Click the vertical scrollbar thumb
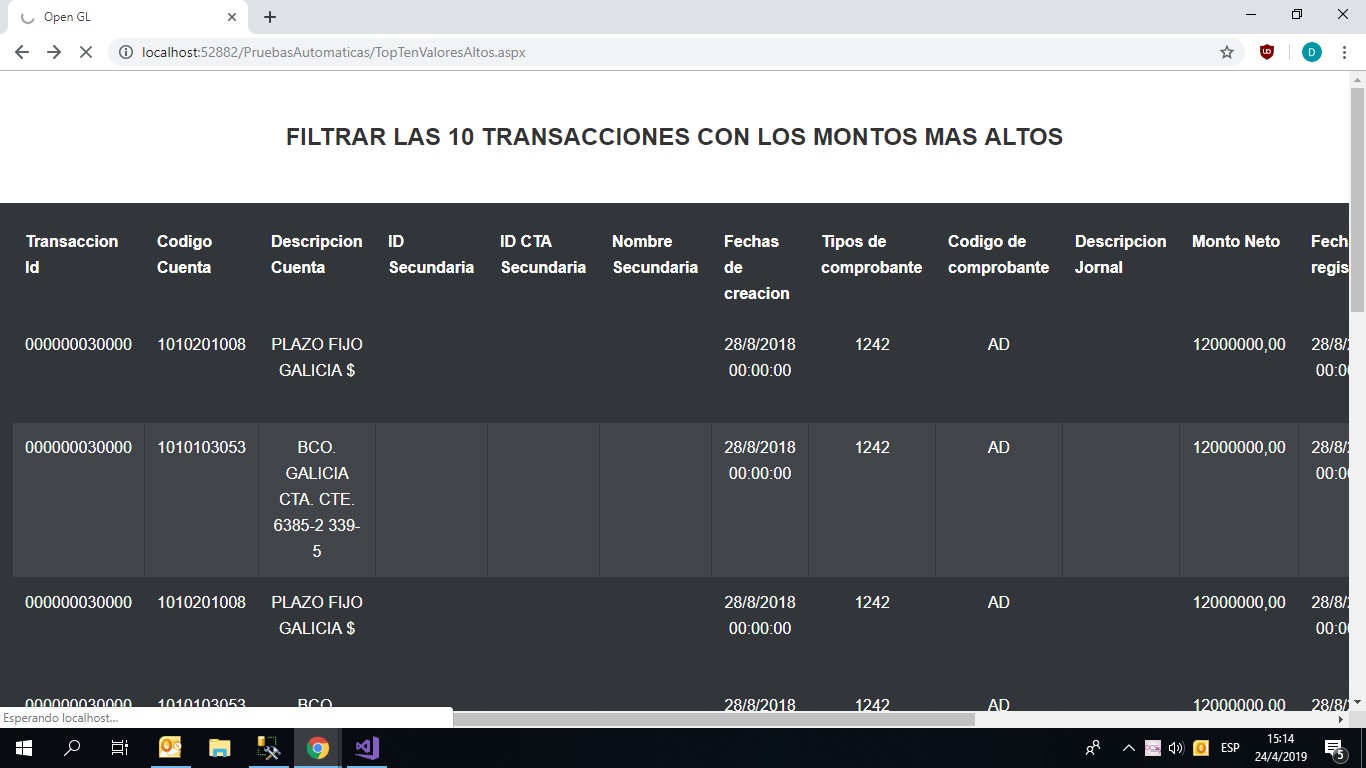This screenshot has height=768, width=1366. point(1358,200)
